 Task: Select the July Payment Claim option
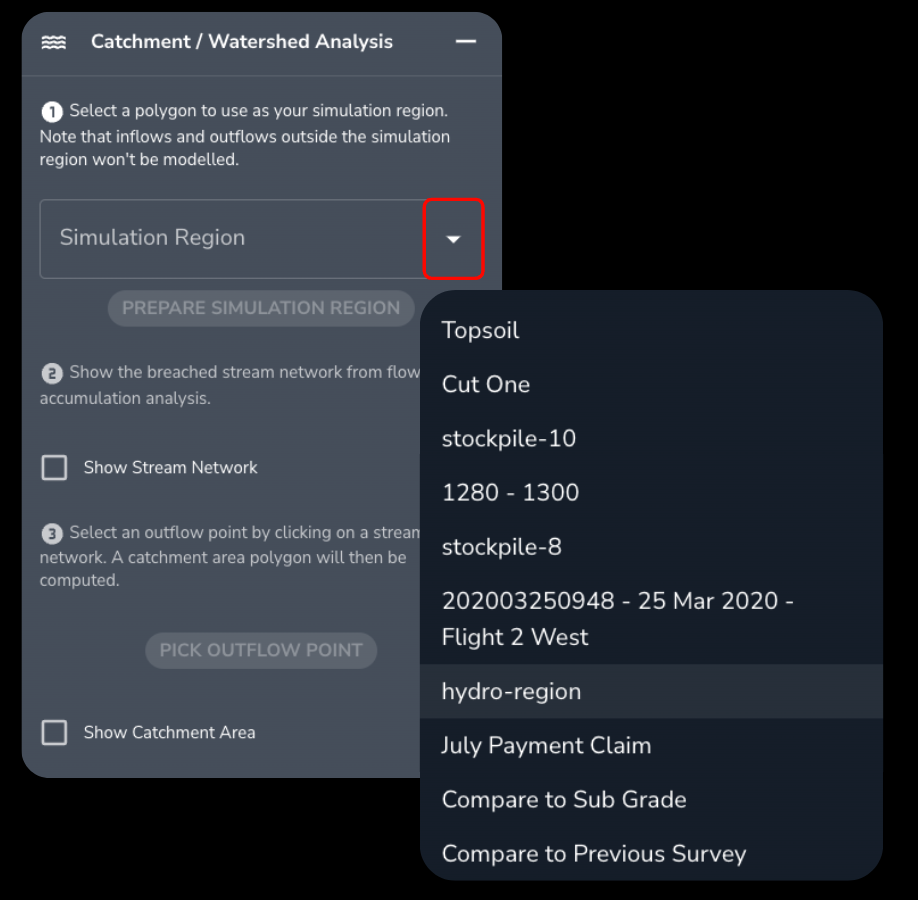pos(546,746)
